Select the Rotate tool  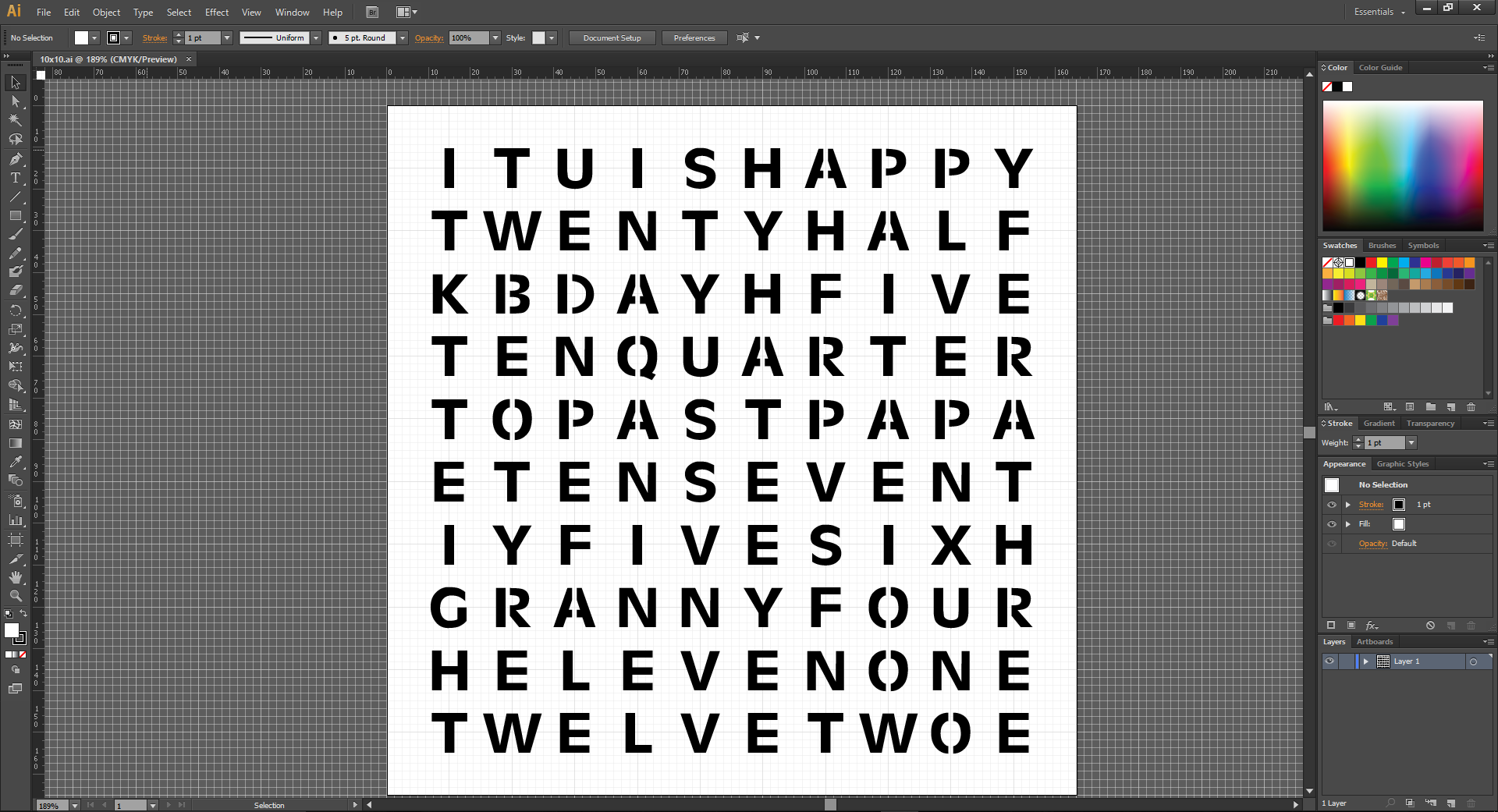(x=16, y=310)
